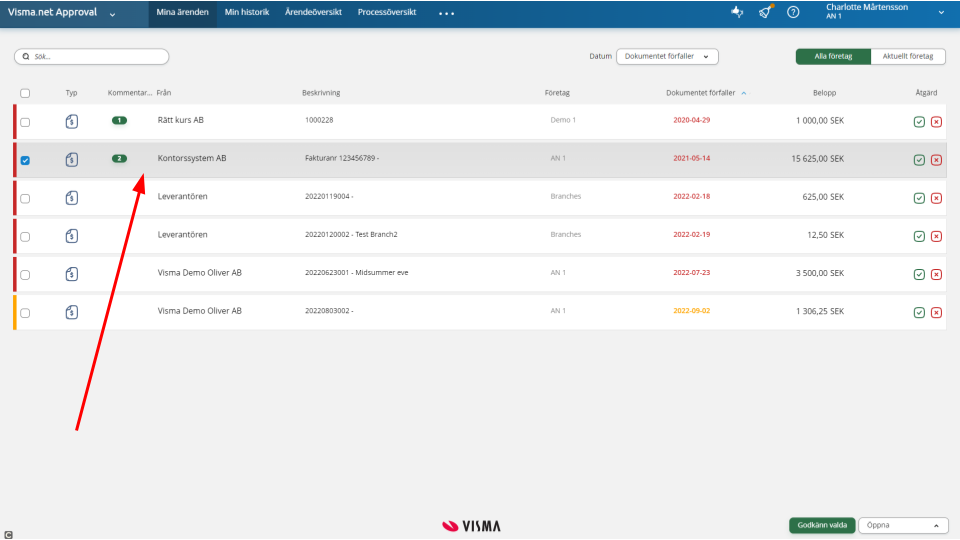Sort by the Belopp column header
This screenshot has height=540, width=960.
tap(824, 93)
